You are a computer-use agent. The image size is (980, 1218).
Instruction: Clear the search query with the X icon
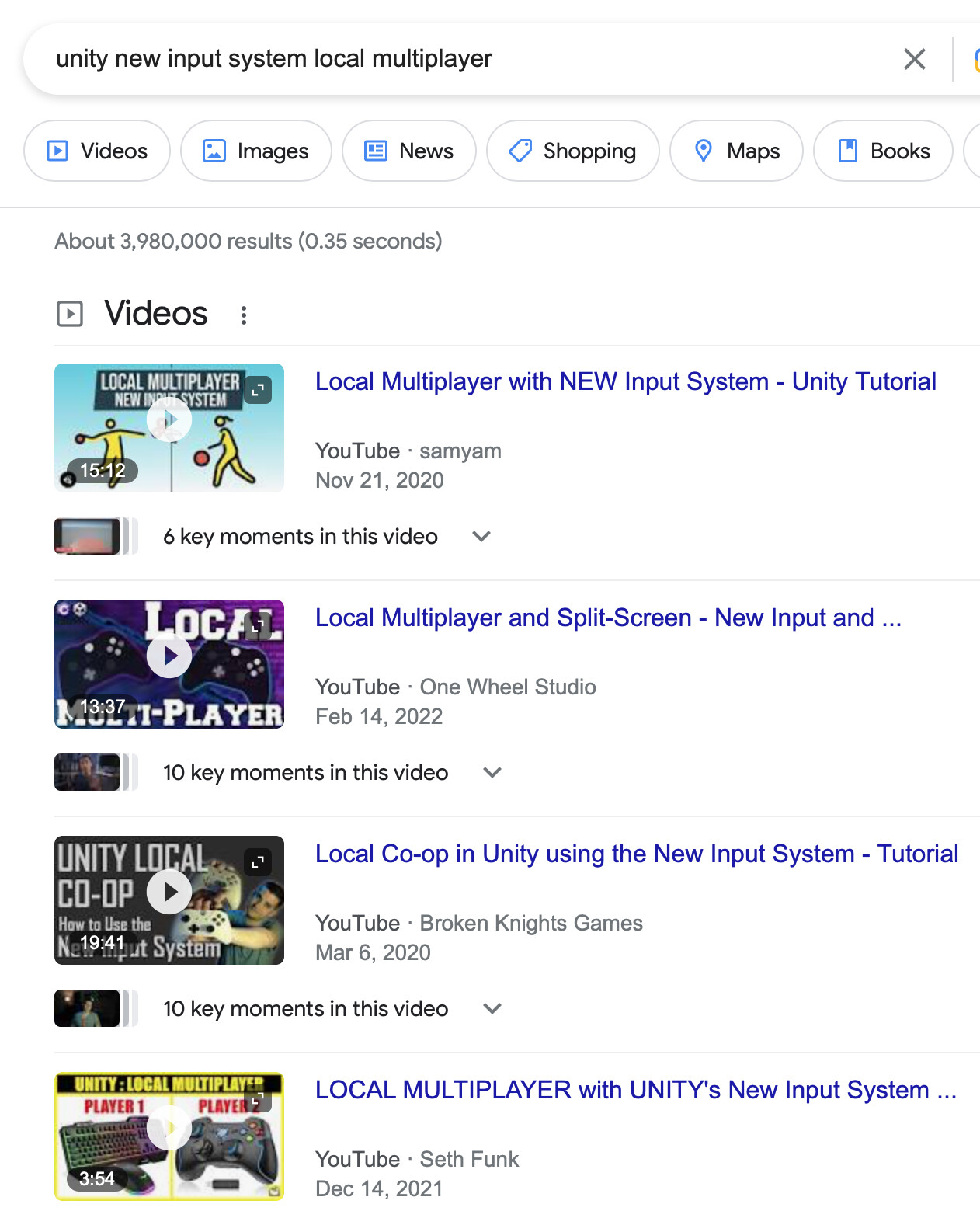click(915, 59)
